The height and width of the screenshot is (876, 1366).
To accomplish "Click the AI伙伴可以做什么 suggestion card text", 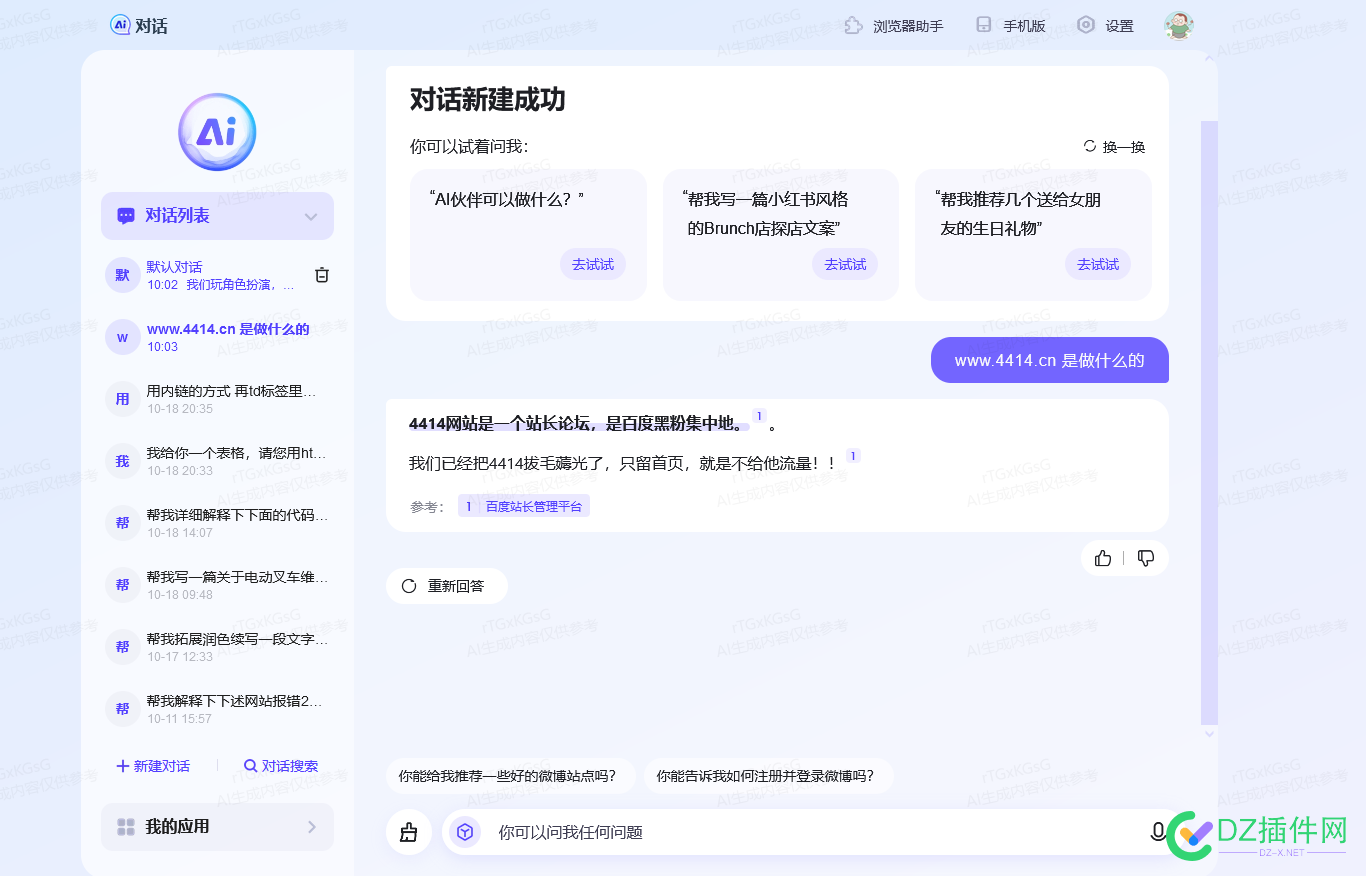I will point(506,199).
